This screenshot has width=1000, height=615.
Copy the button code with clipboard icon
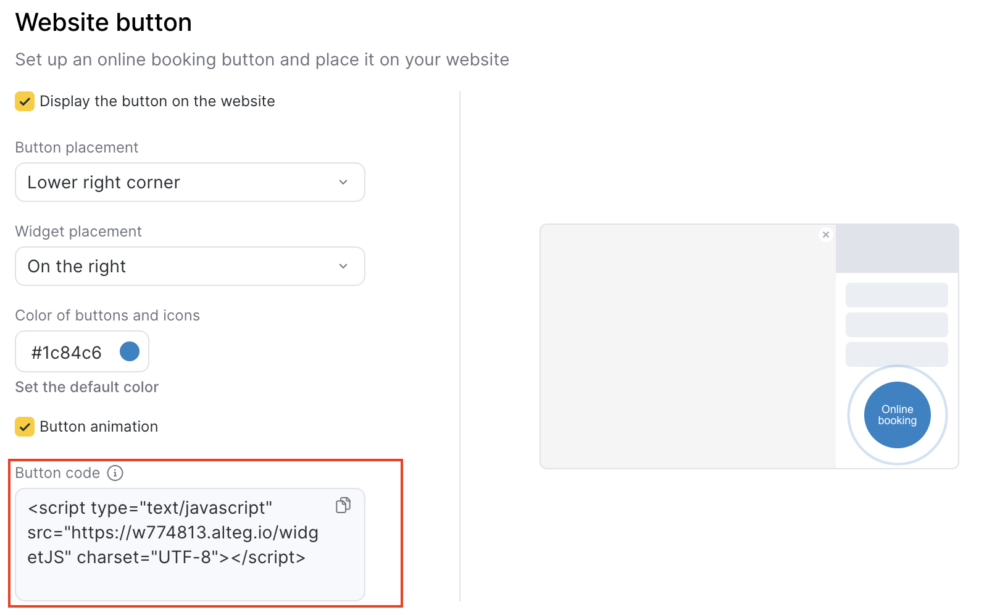point(343,505)
